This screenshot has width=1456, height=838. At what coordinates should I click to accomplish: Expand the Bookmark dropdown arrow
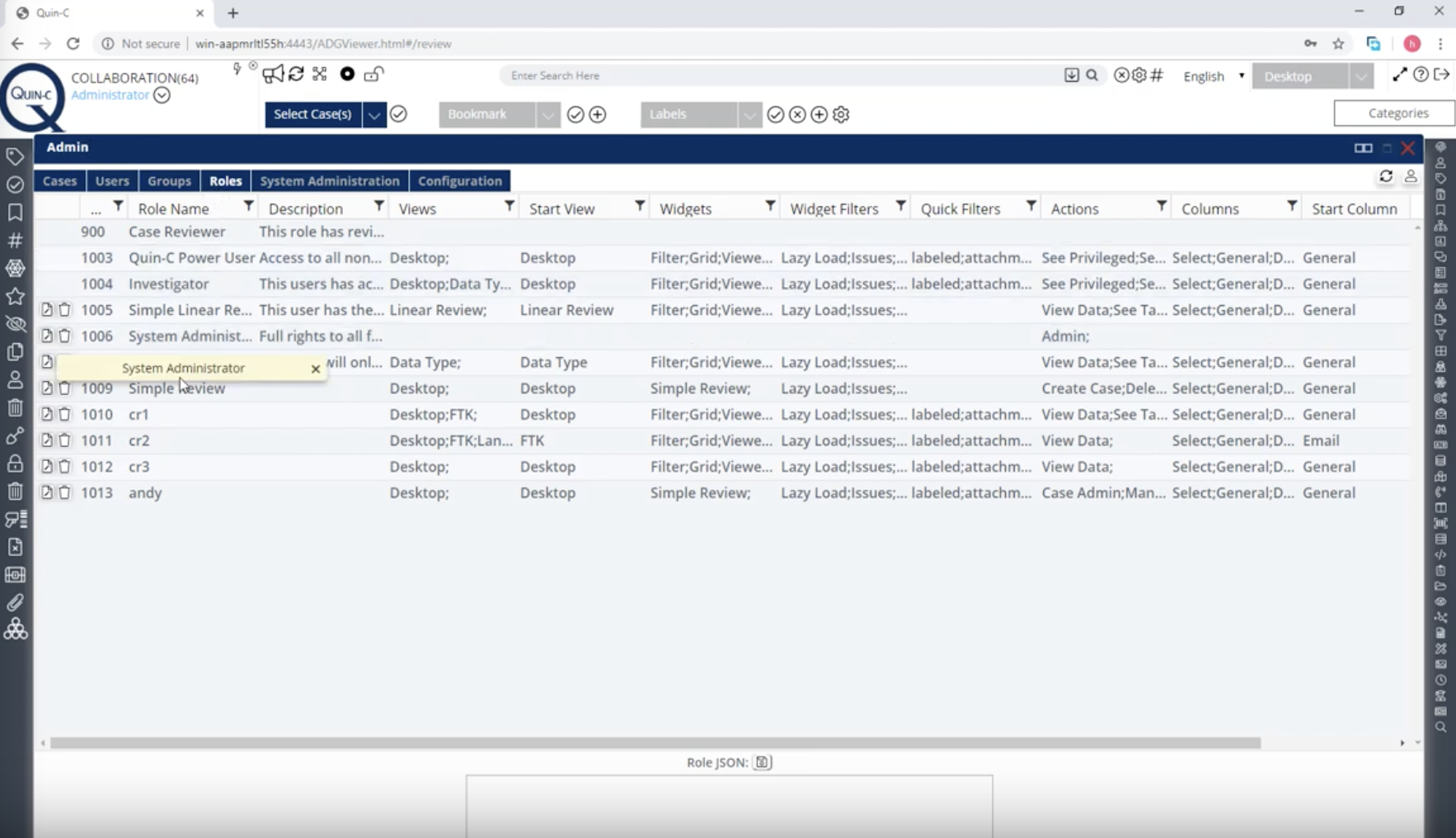point(547,115)
